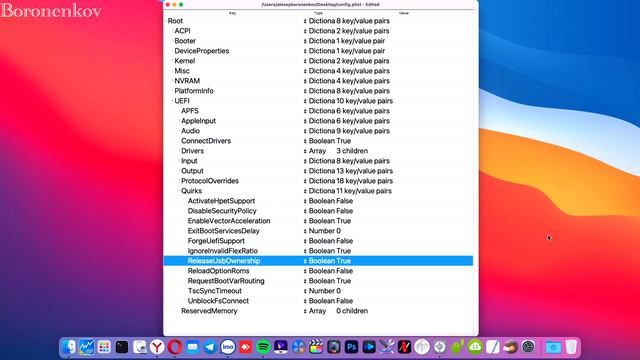This screenshot has width=640, height=360.
Task: Select the ProtocolOverrides row
Action: point(318,181)
